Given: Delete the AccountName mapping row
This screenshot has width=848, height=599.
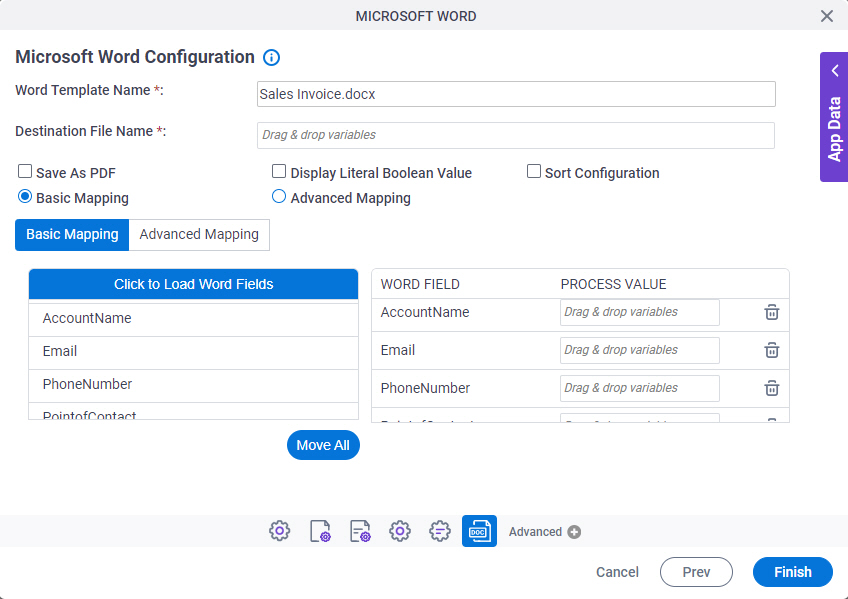Looking at the screenshot, I should pos(772,312).
